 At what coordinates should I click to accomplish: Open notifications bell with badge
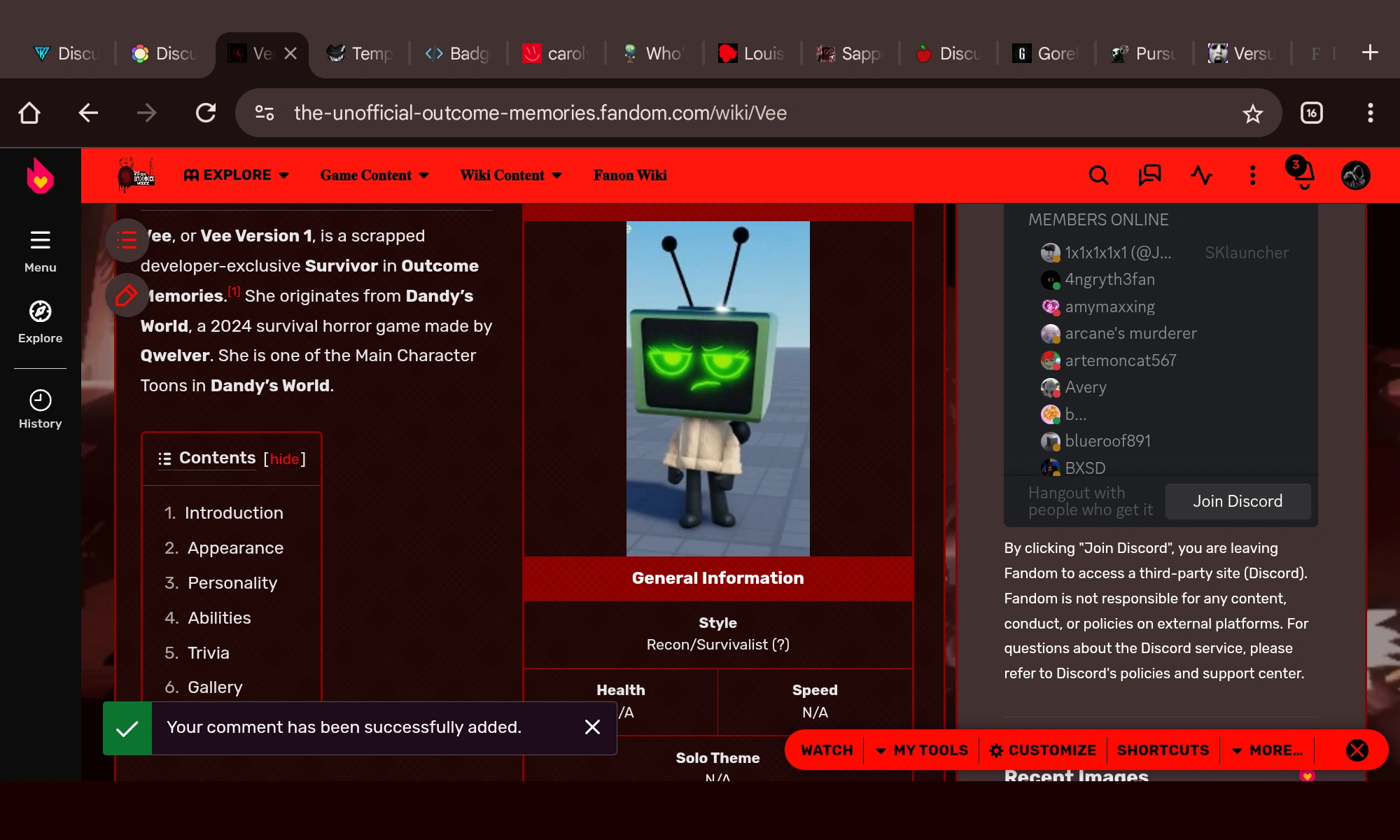click(1302, 175)
